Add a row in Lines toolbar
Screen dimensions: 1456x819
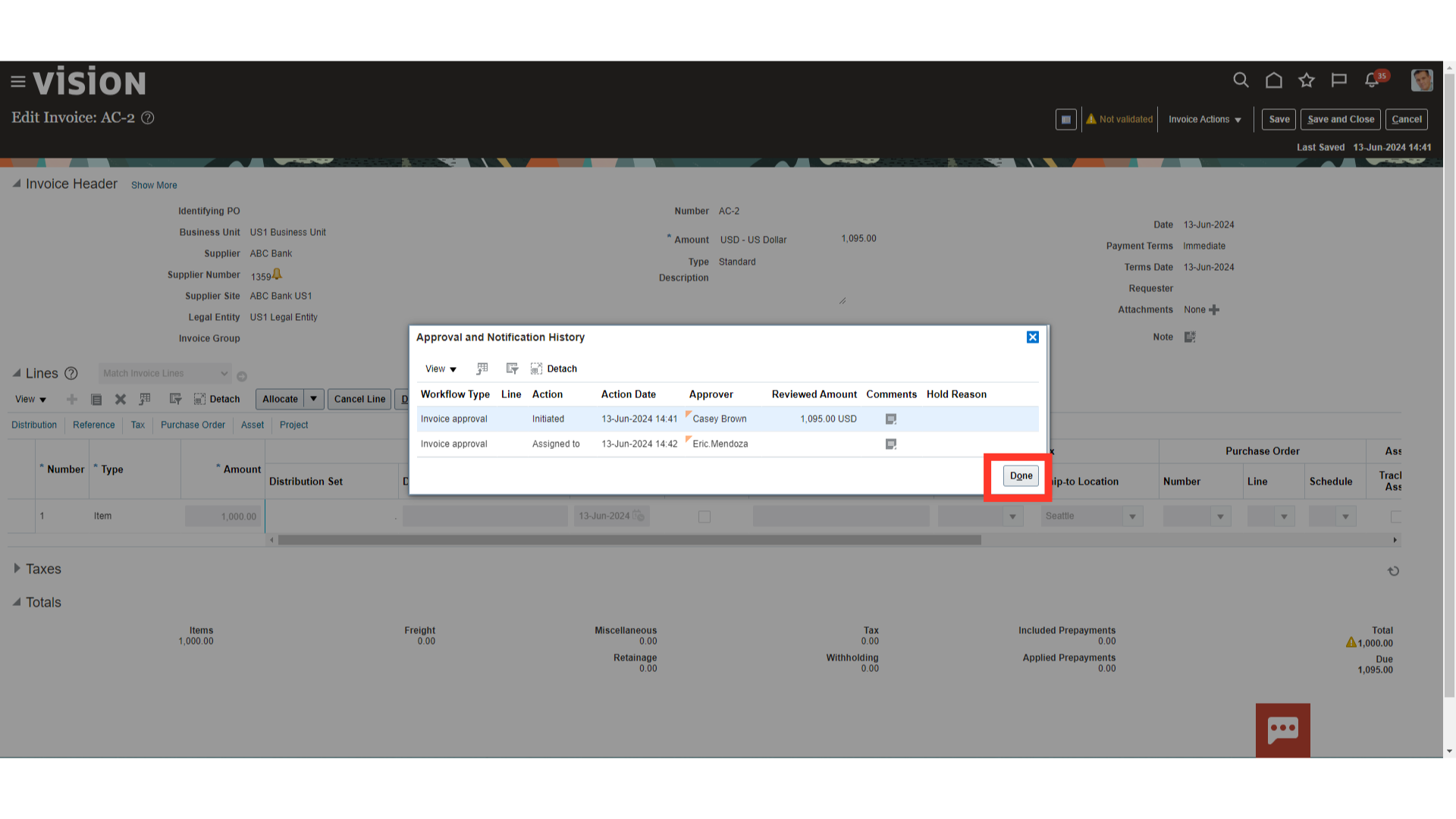[72, 399]
